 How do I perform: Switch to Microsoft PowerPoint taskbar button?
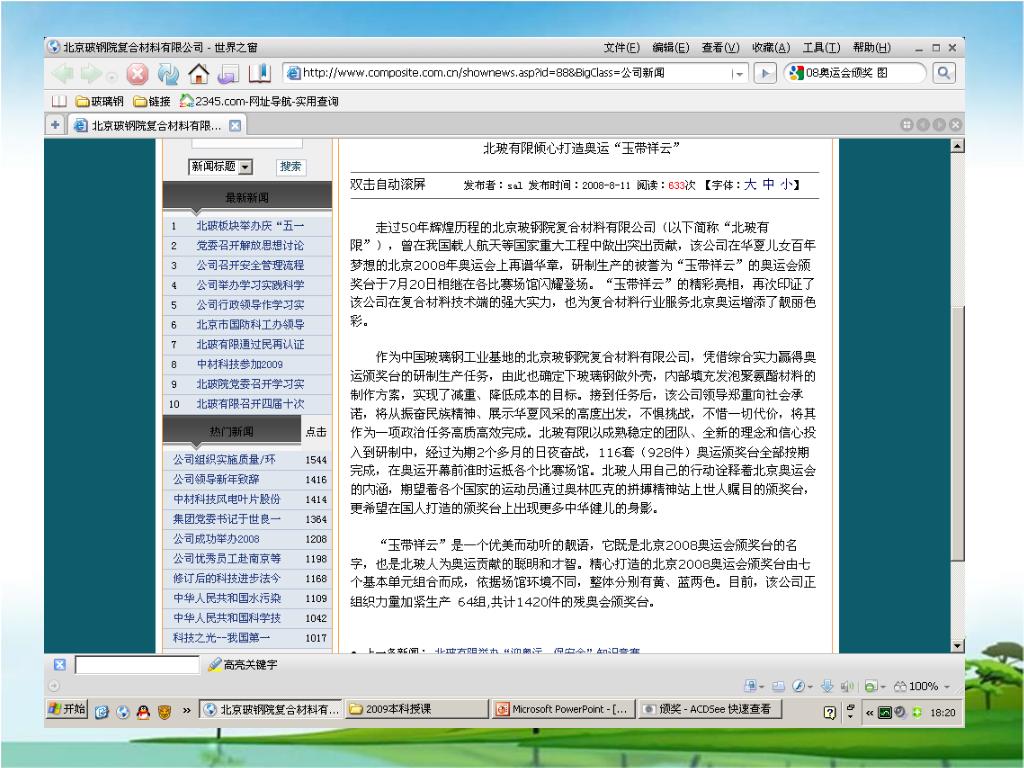point(563,709)
